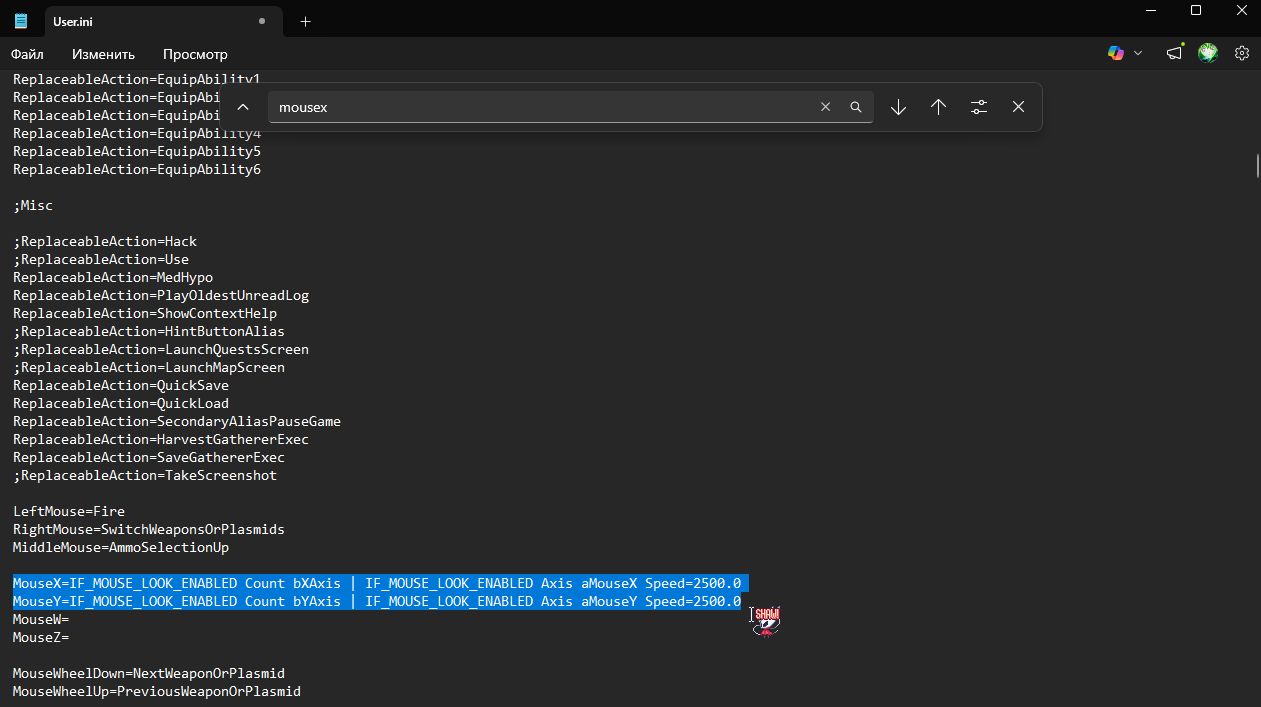Click the Notepad app icon in title bar
Viewport: 1261px width, 707px height.
(x=21, y=20)
